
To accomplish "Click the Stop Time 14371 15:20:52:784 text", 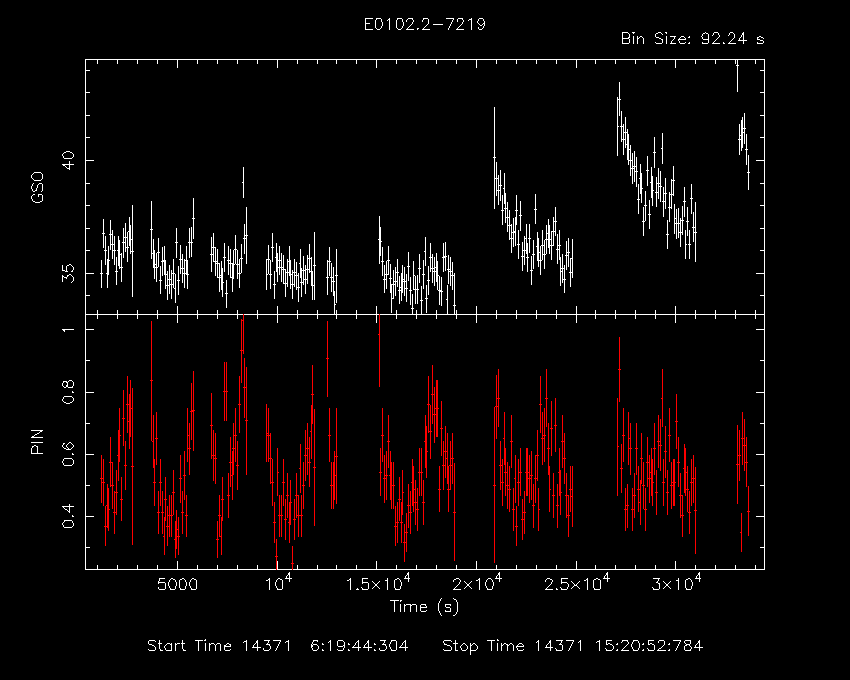I will pos(572,646).
